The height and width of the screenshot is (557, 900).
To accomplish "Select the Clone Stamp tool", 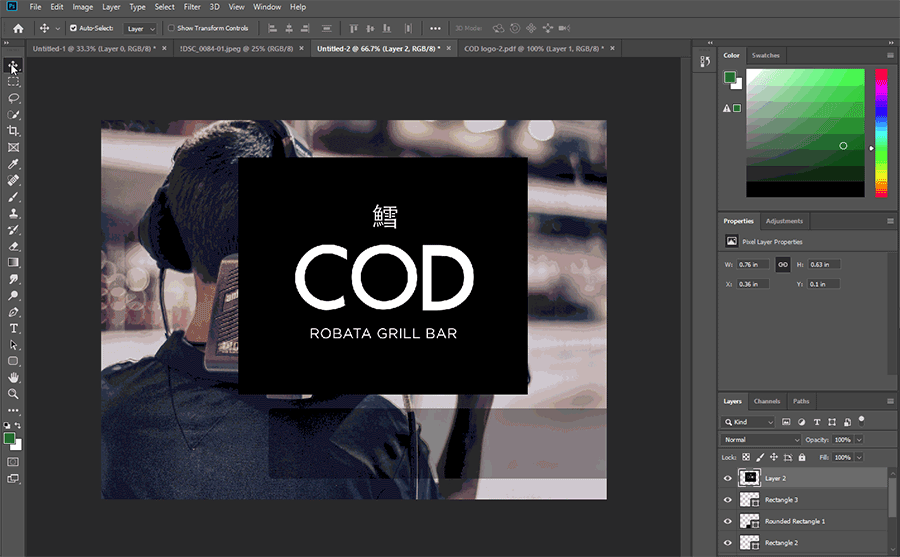I will [x=13, y=213].
